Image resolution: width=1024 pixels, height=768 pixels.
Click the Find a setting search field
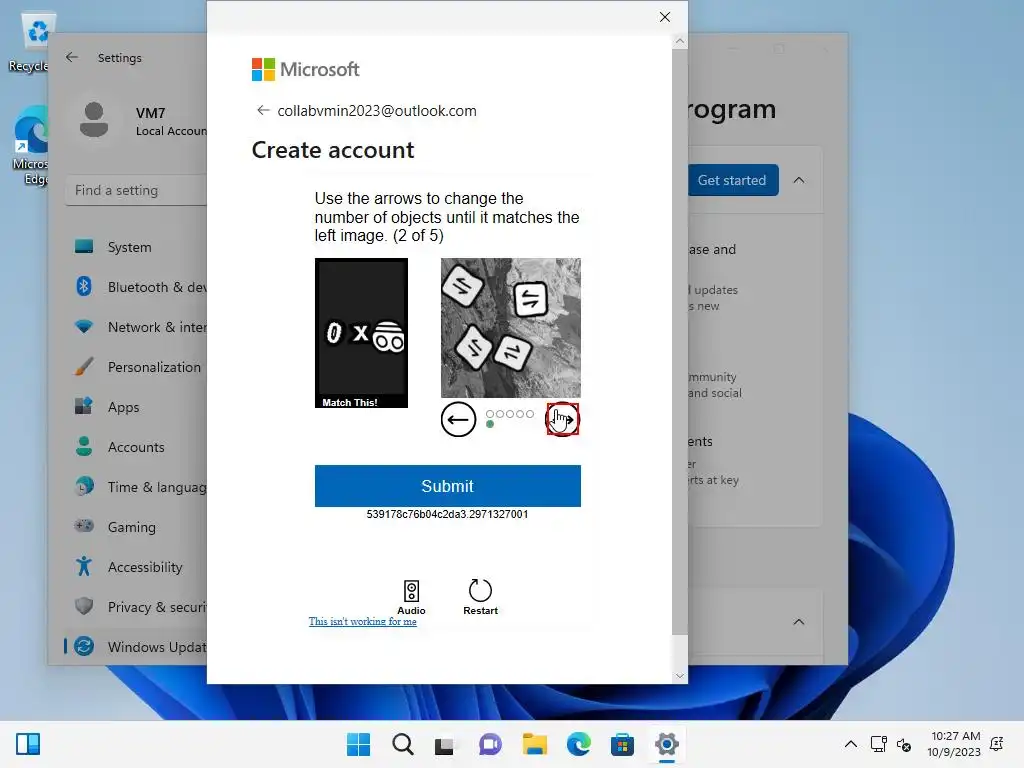(136, 190)
